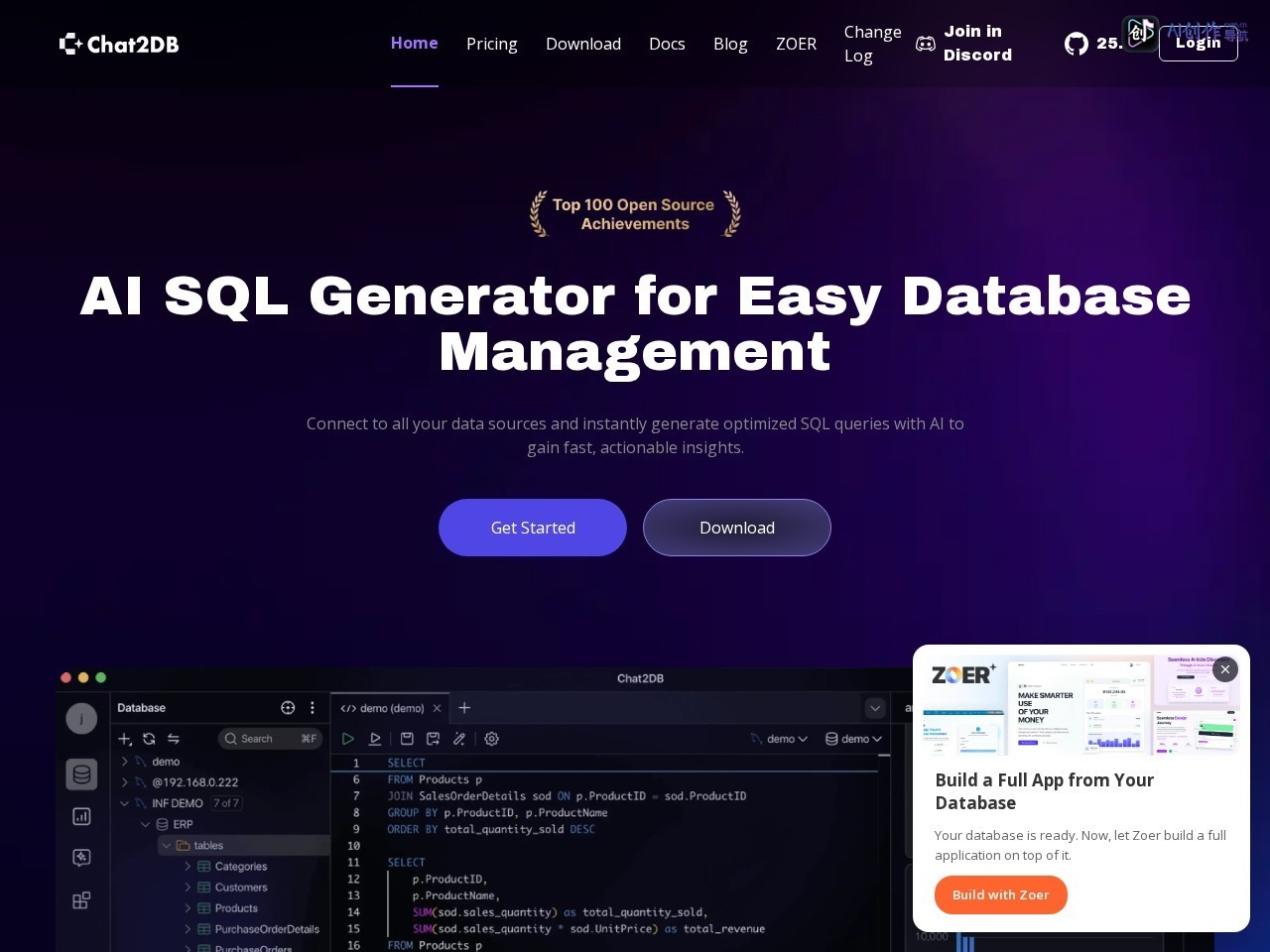Expand the Categories table chevron

pyautogui.click(x=188, y=867)
